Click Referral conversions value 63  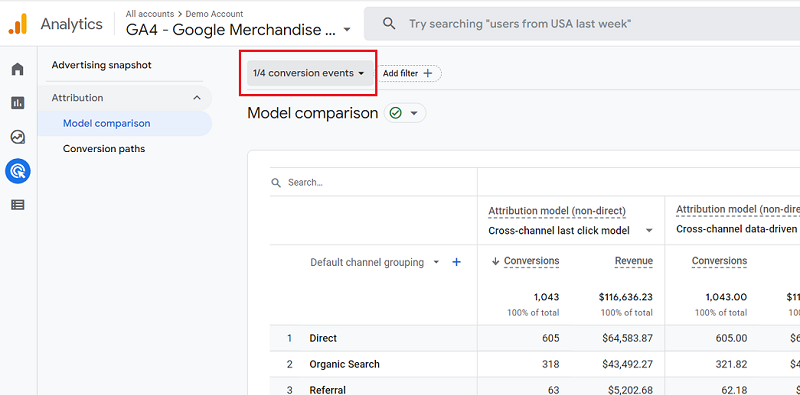[554, 390]
